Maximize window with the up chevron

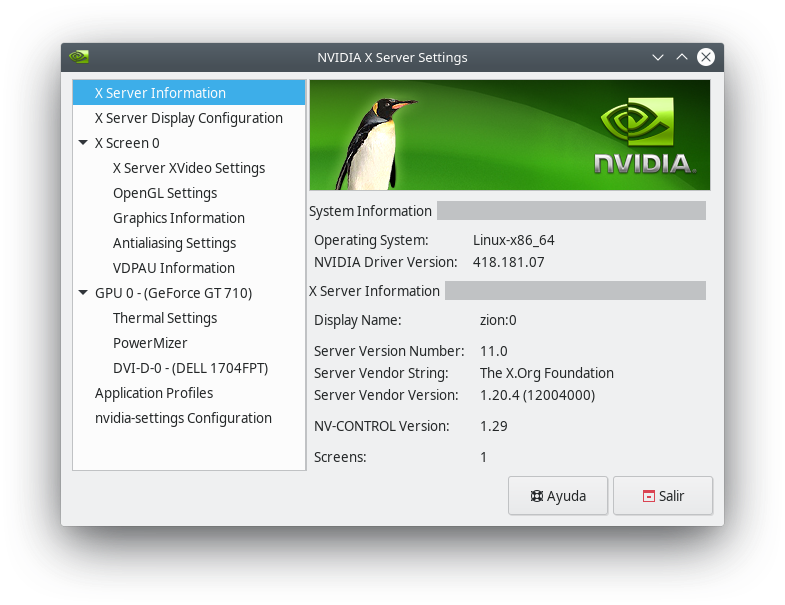point(681,57)
